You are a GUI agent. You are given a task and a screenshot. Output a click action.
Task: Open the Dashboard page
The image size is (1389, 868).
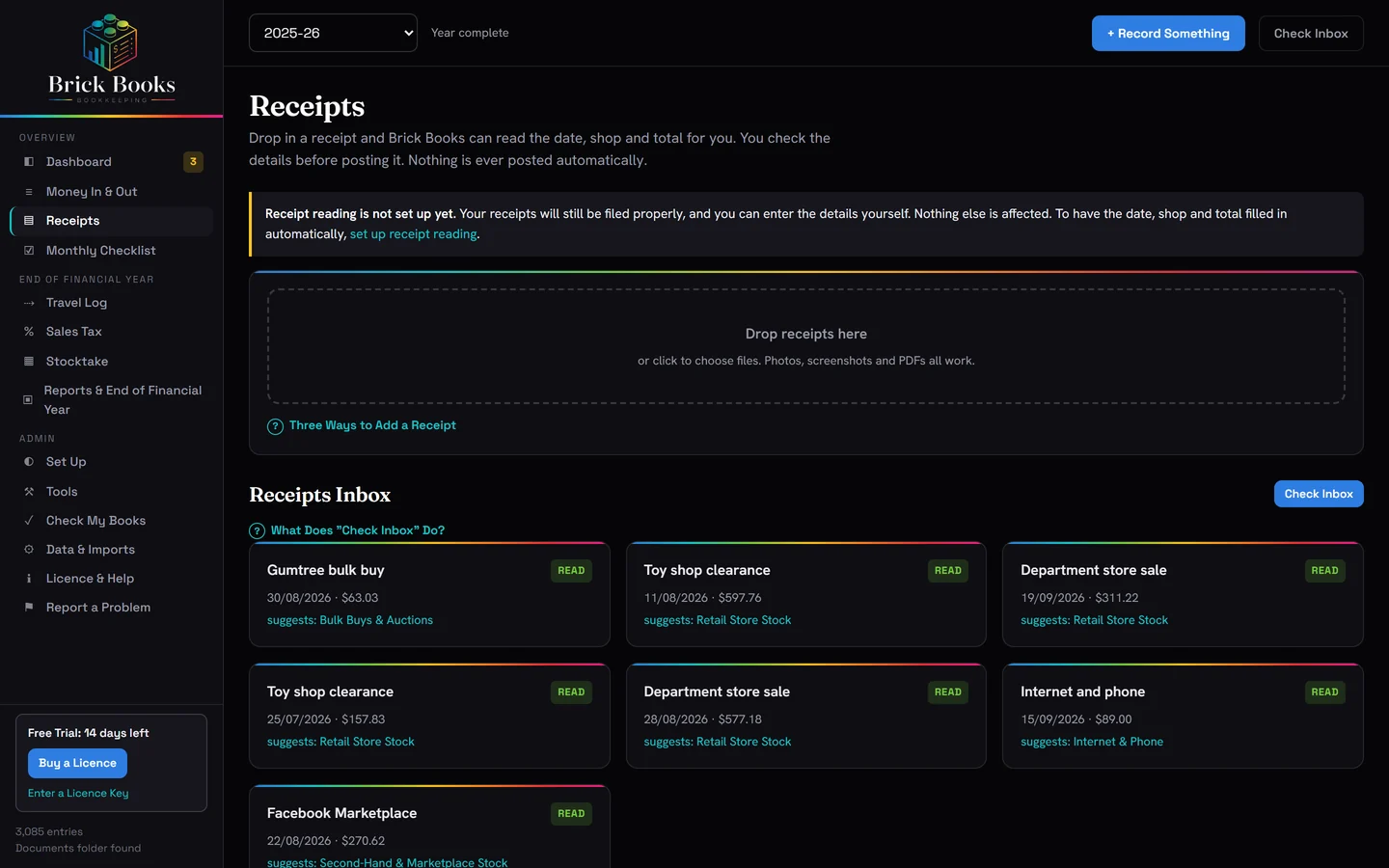click(x=111, y=162)
